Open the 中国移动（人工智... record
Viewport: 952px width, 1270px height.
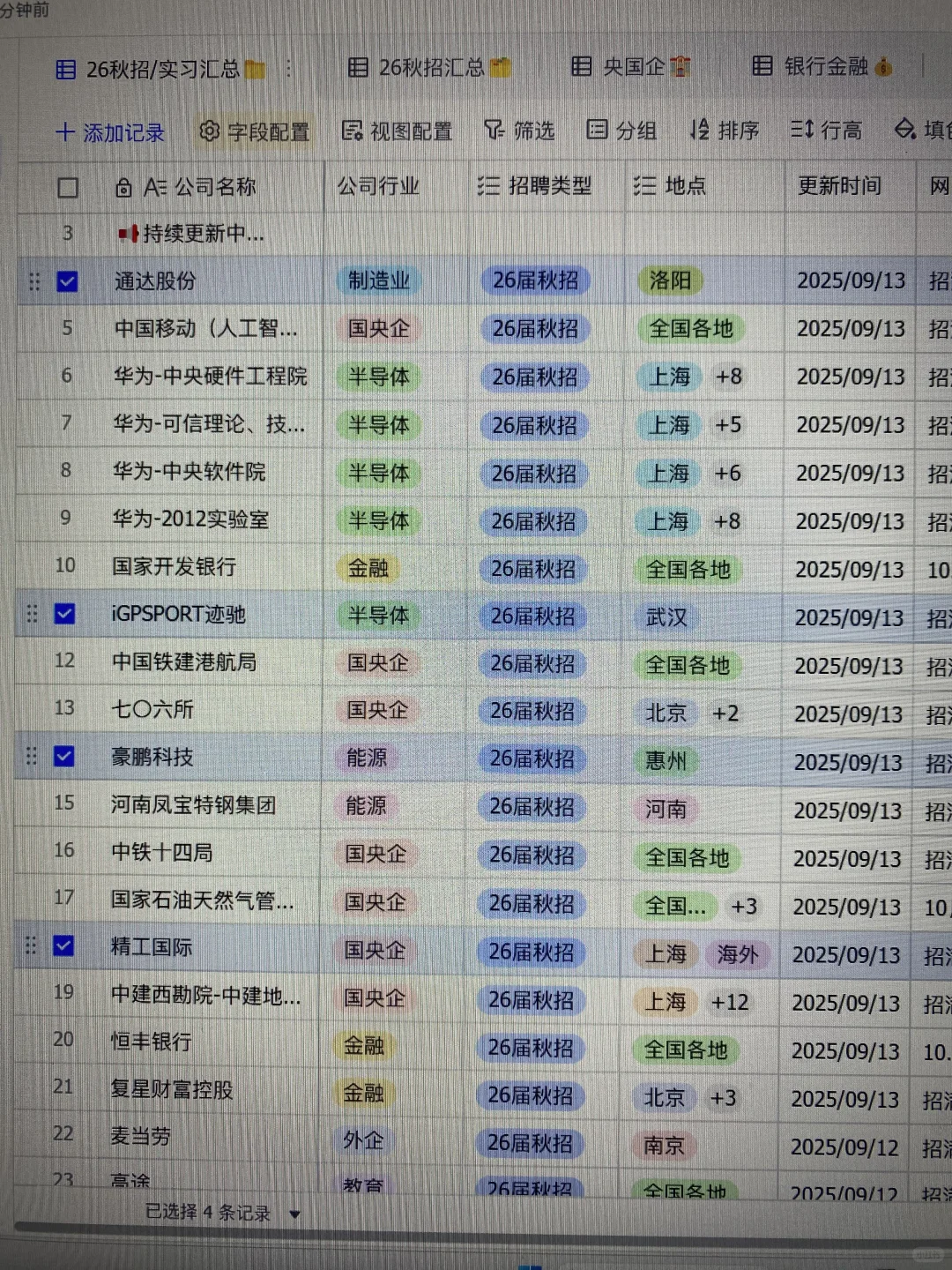pos(205,328)
